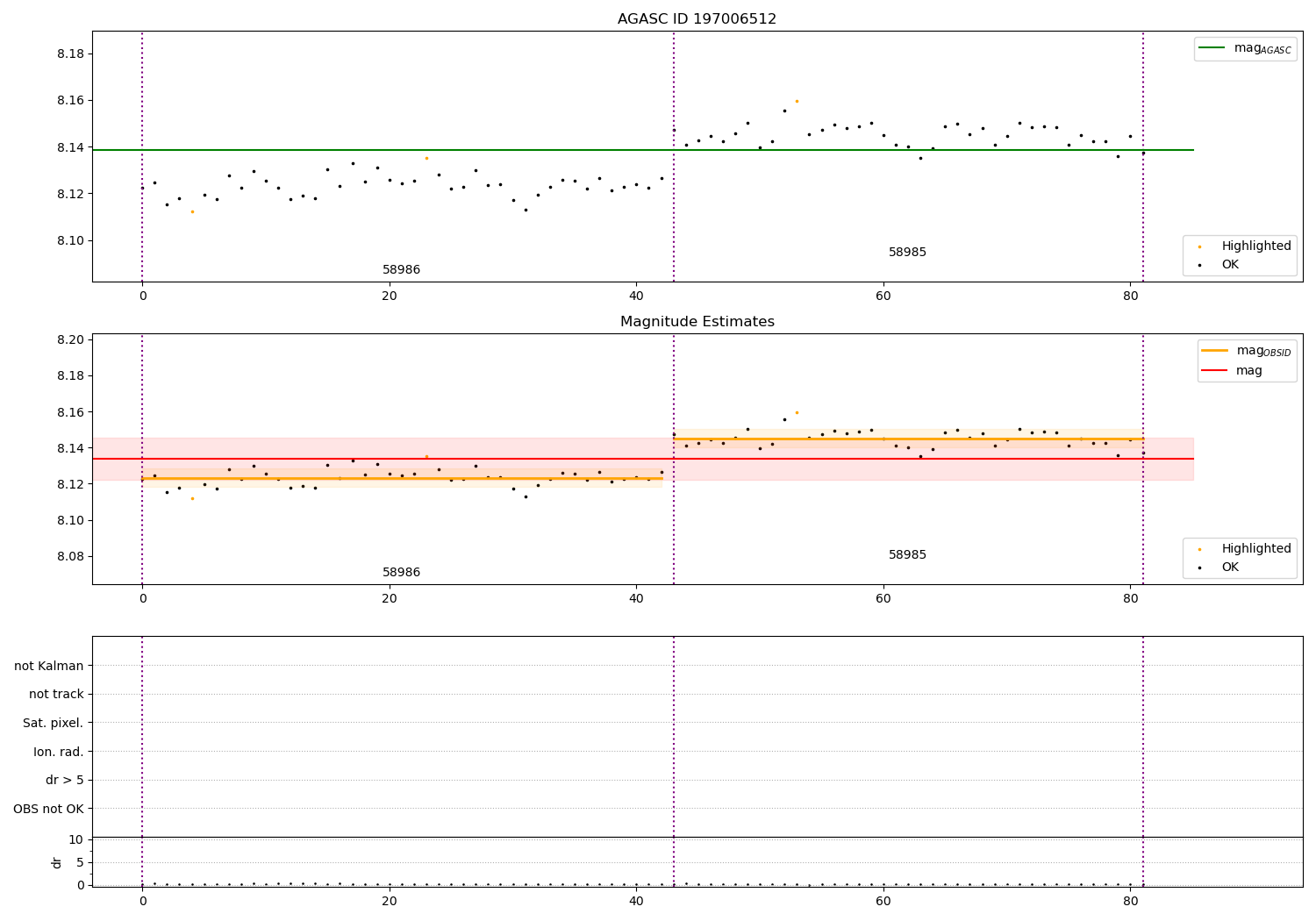
Task: Click x-axis tick 60 under the bottom flags plot
Action: [883, 900]
